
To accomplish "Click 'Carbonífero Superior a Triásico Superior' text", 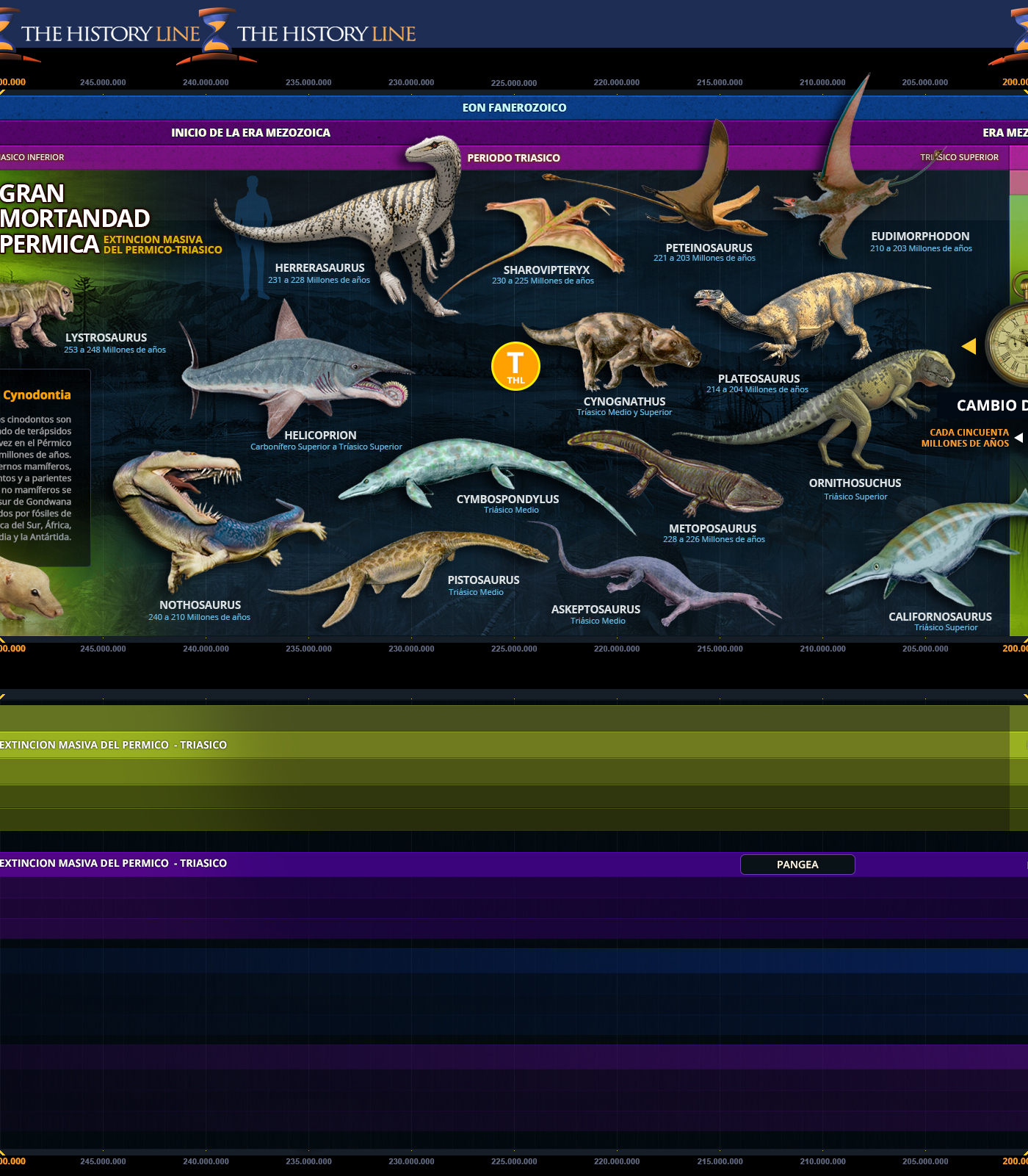I will click(x=326, y=447).
